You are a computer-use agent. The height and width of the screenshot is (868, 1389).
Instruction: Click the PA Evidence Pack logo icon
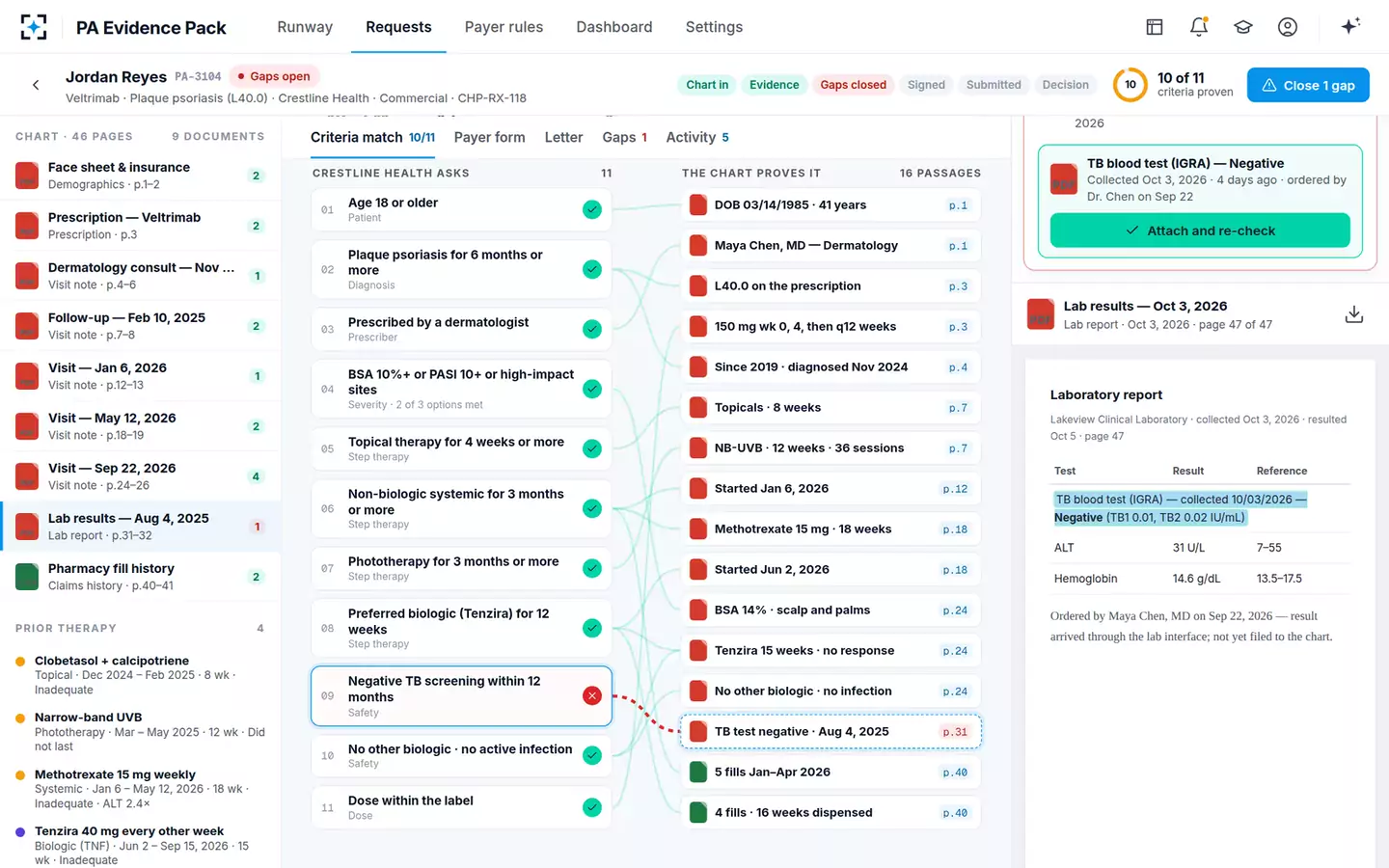click(x=34, y=27)
